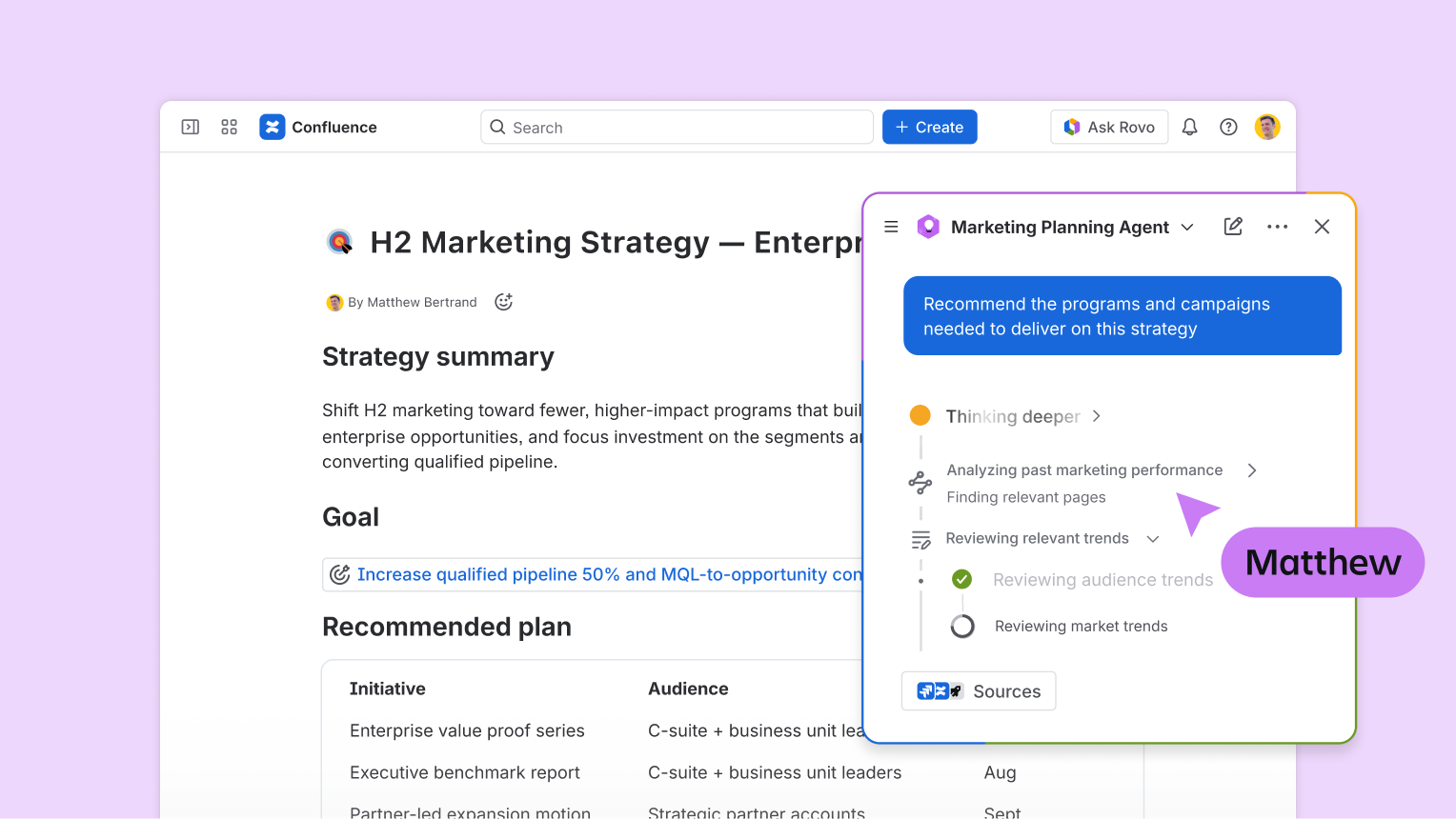The image size is (1456, 819).
Task: Click the Recommended plan heading
Action: [447, 627]
